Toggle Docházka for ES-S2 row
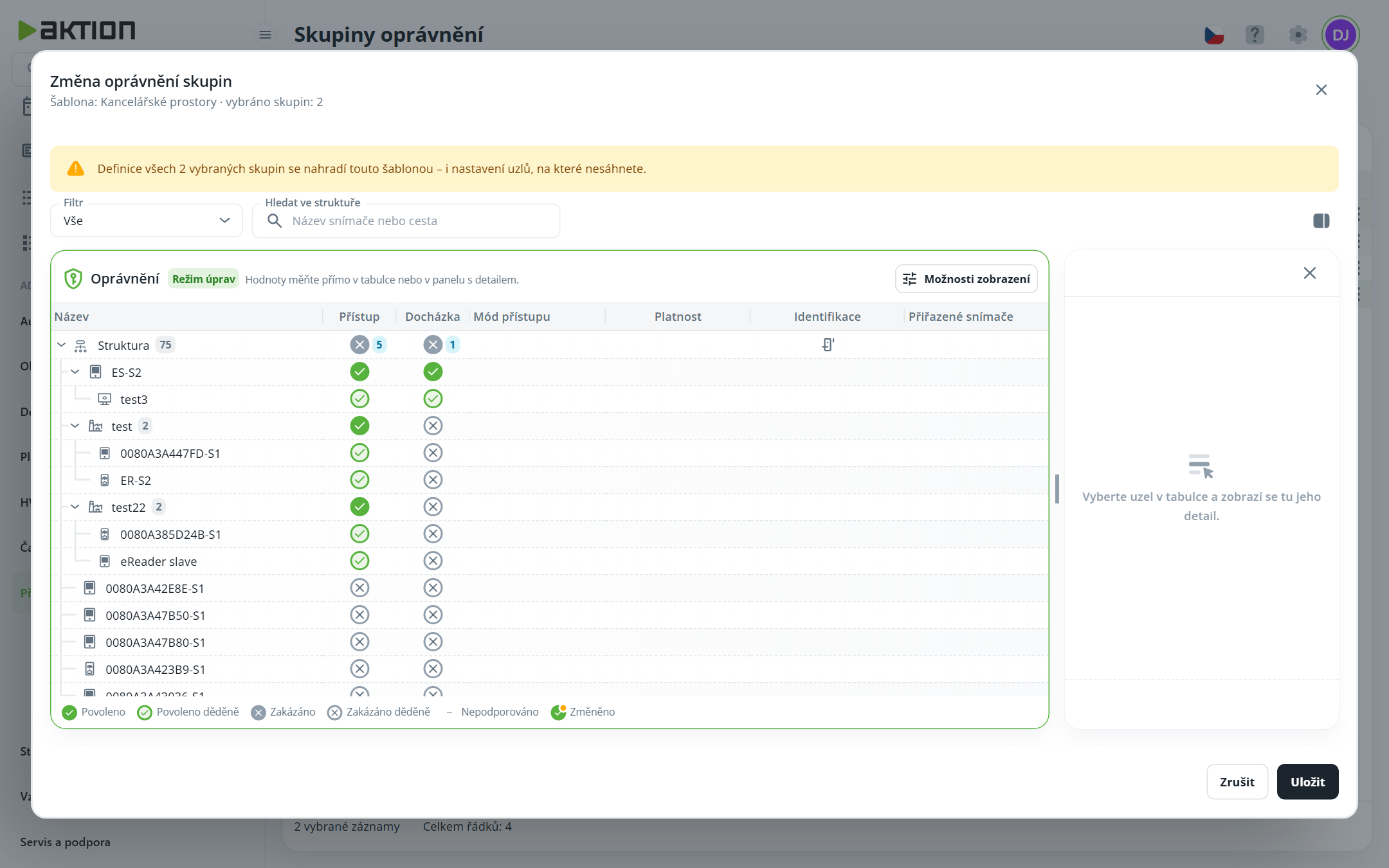The height and width of the screenshot is (868, 1389). click(x=433, y=372)
